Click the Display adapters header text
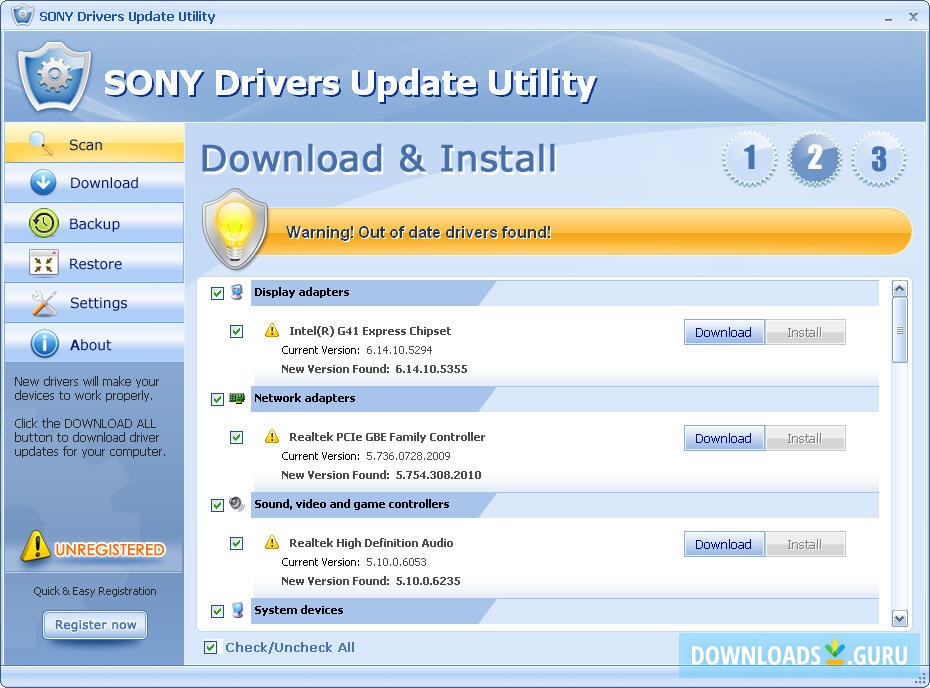930x688 pixels. point(301,292)
